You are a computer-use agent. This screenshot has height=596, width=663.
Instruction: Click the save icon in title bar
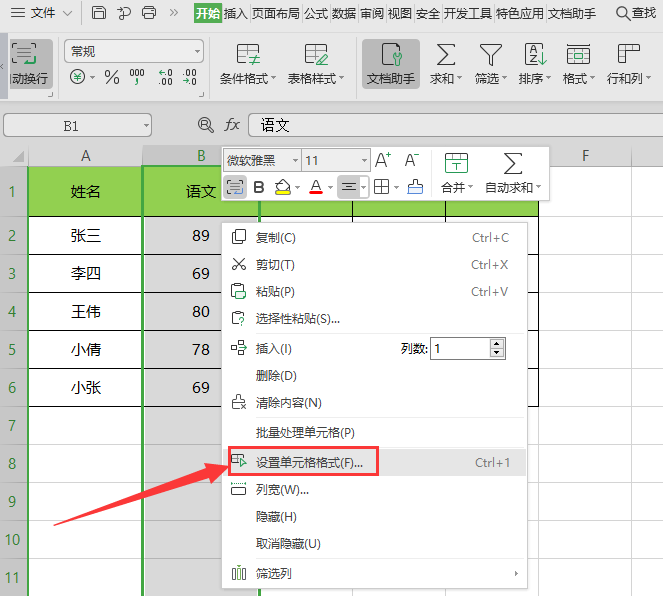[98, 13]
